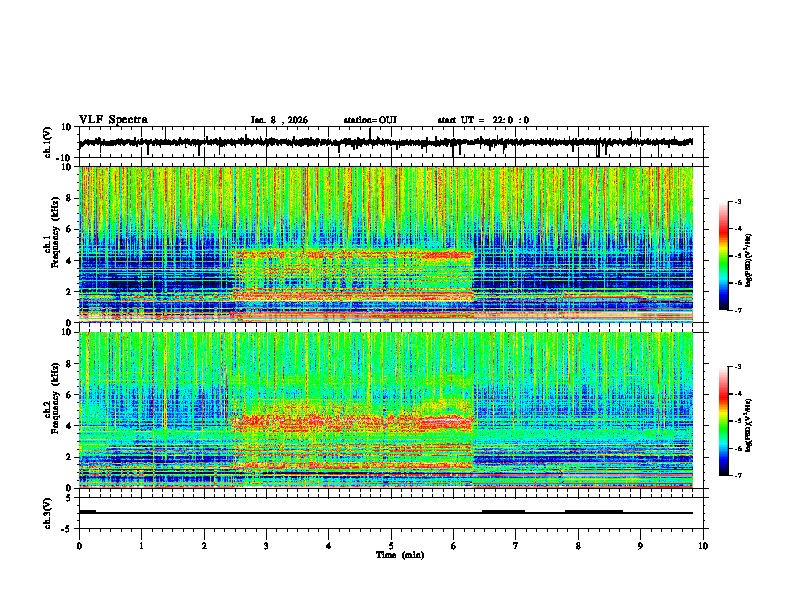Click the ch.2 spectrogram "6" kHz tick label

tap(69, 395)
